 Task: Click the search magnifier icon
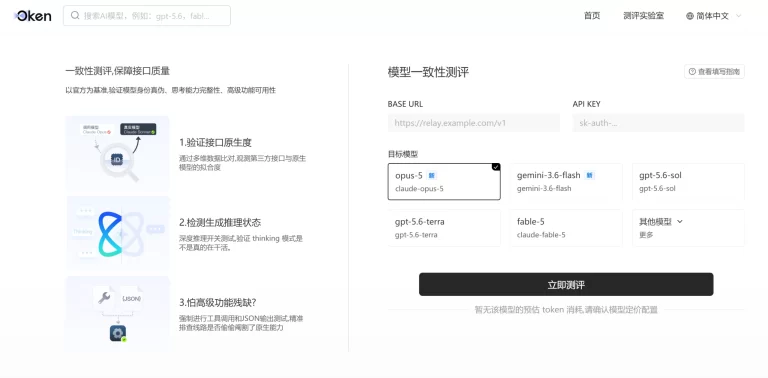[75, 15]
